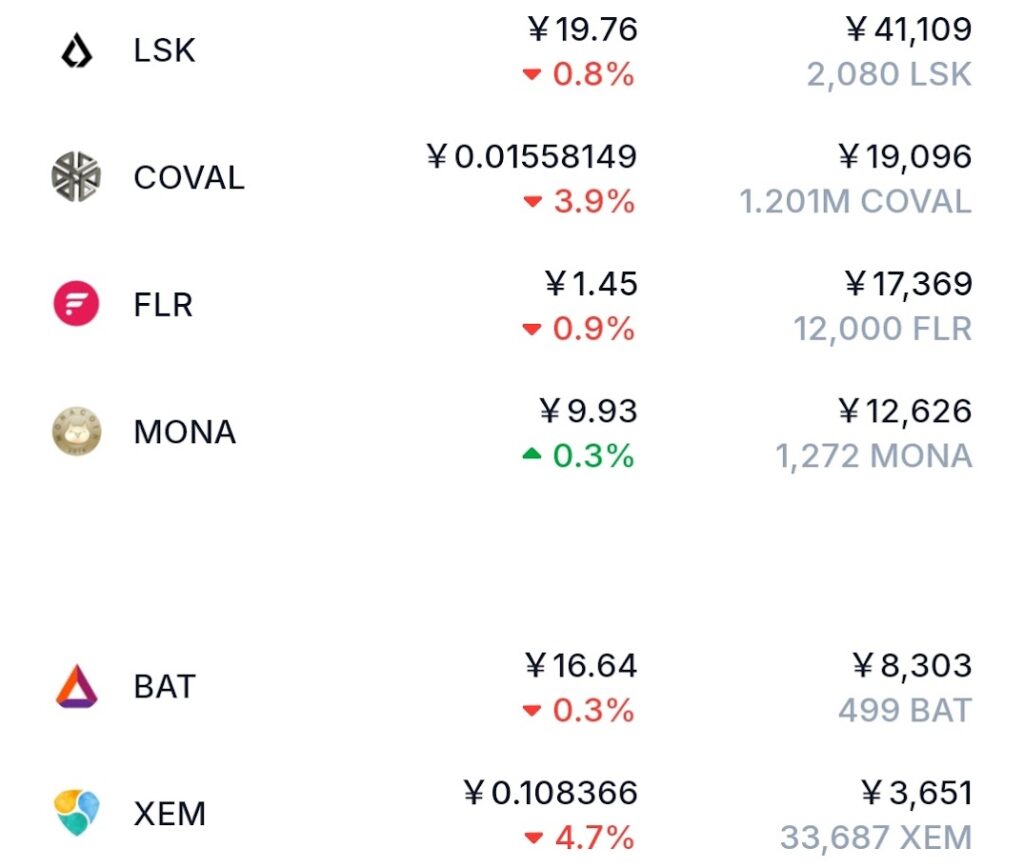The height and width of the screenshot is (868, 1024).
Task: Click MONA's green 0.3% change indicator
Action: [579, 456]
